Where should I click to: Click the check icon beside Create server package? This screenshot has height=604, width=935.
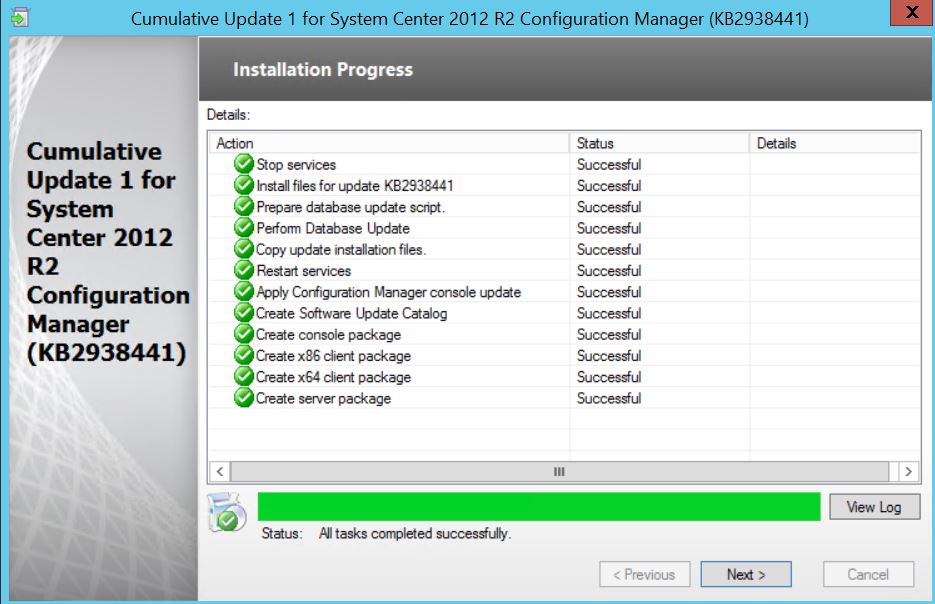(x=244, y=398)
